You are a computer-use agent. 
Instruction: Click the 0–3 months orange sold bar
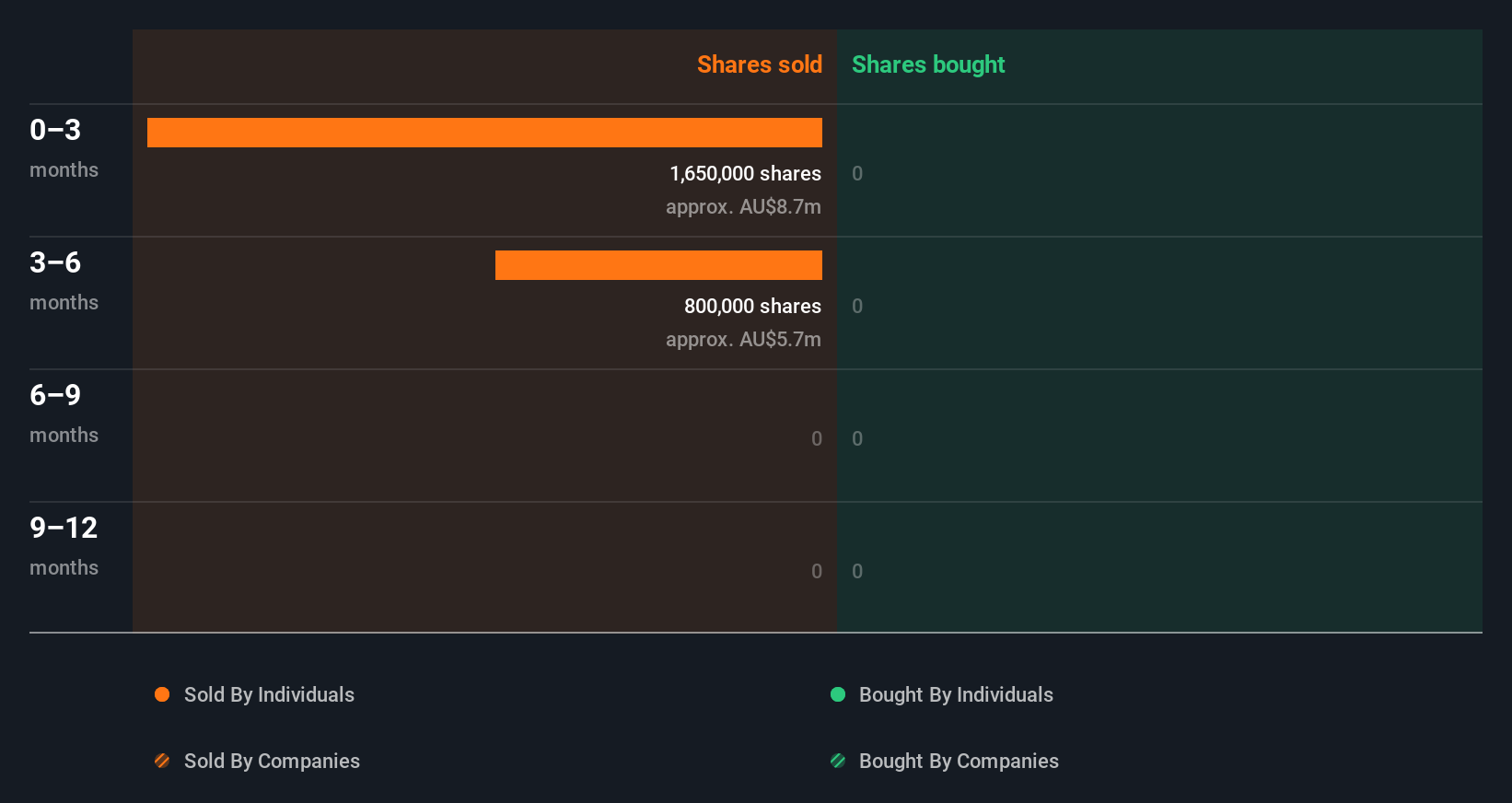click(484, 133)
